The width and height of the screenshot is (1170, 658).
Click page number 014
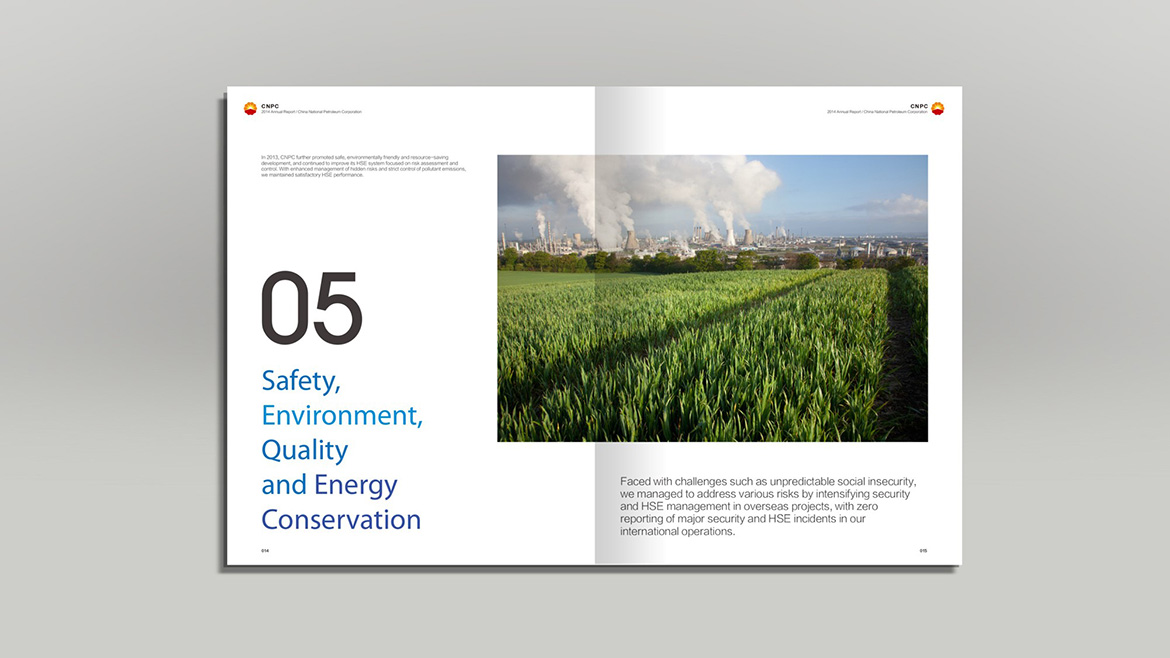265,550
